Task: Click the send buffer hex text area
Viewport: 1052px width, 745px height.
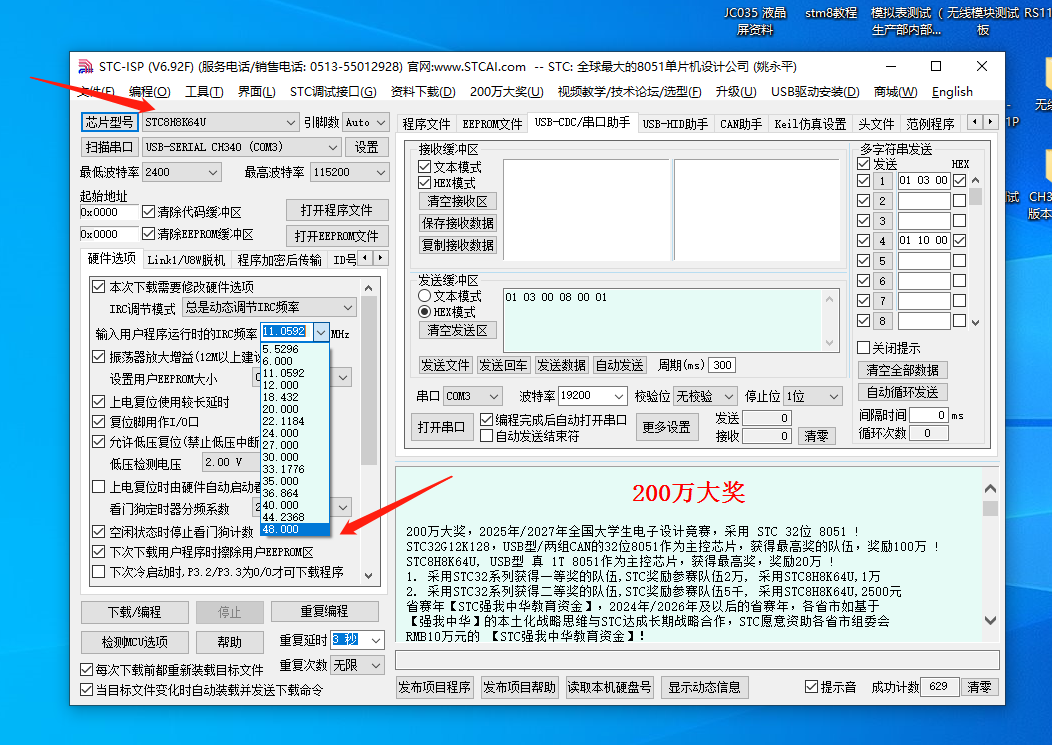Action: (663, 320)
